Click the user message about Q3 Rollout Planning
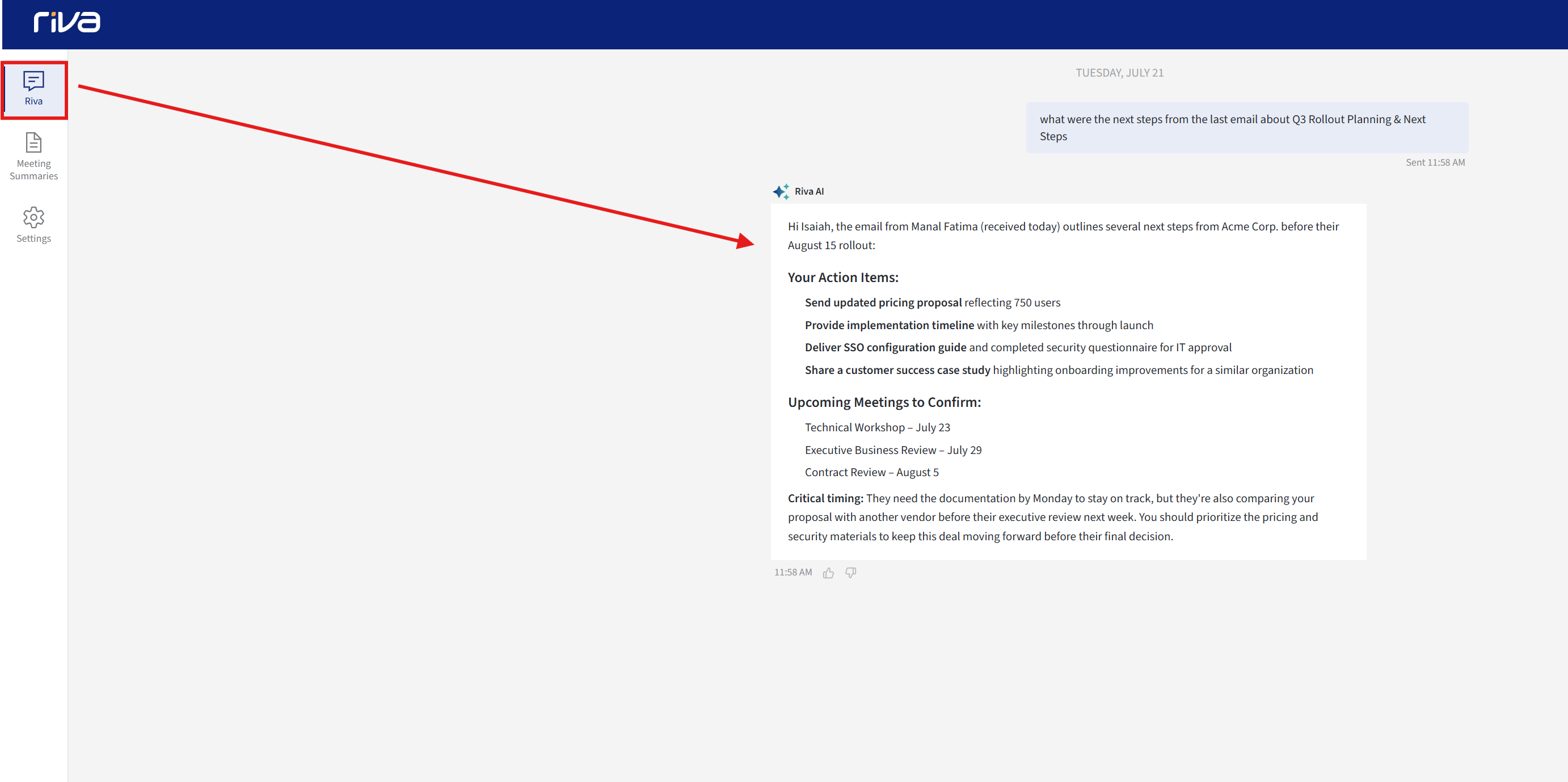The height and width of the screenshot is (782, 1568). (x=1246, y=128)
